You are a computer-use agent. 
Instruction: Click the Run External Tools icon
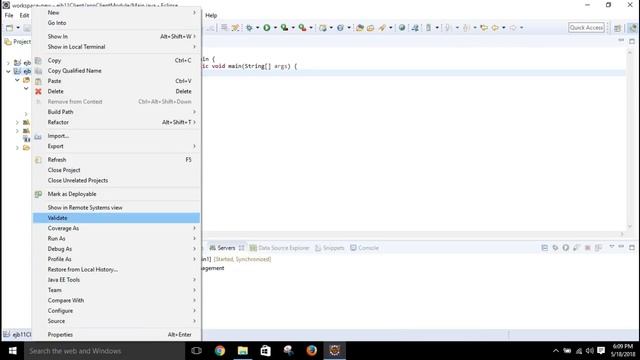[x=302, y=28]
